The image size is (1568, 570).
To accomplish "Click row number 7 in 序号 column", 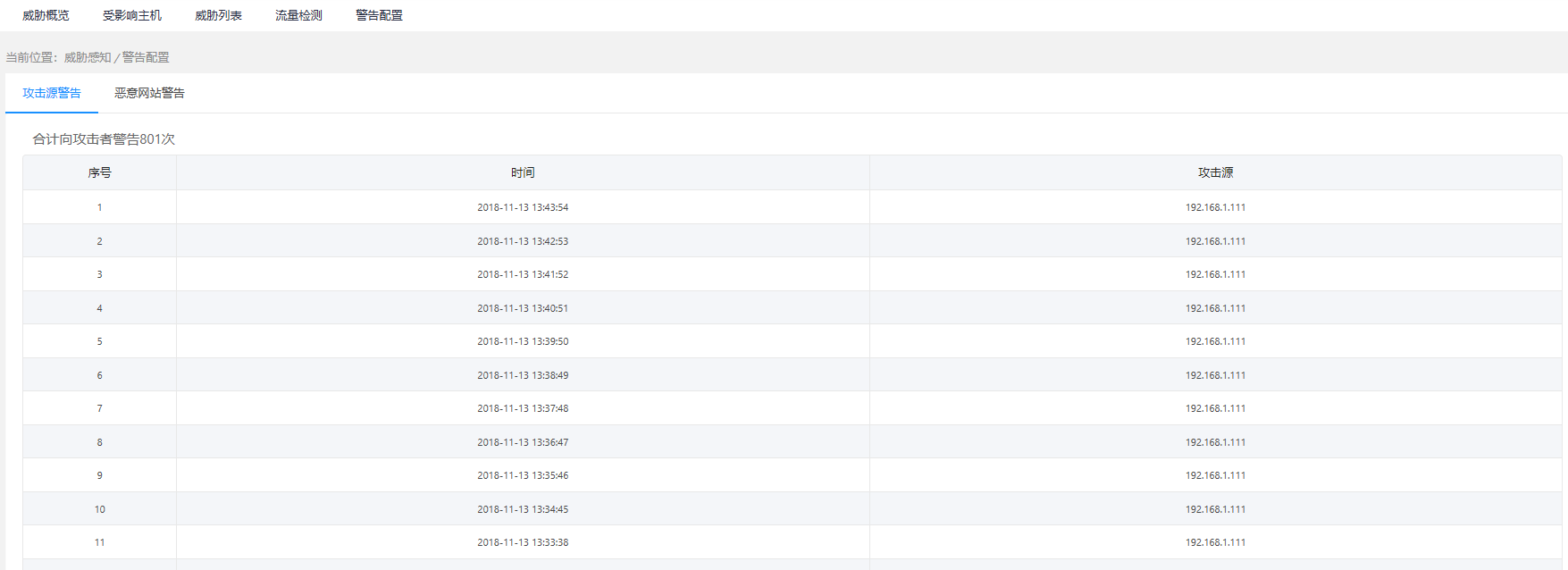I will click(x=99, y=408).
